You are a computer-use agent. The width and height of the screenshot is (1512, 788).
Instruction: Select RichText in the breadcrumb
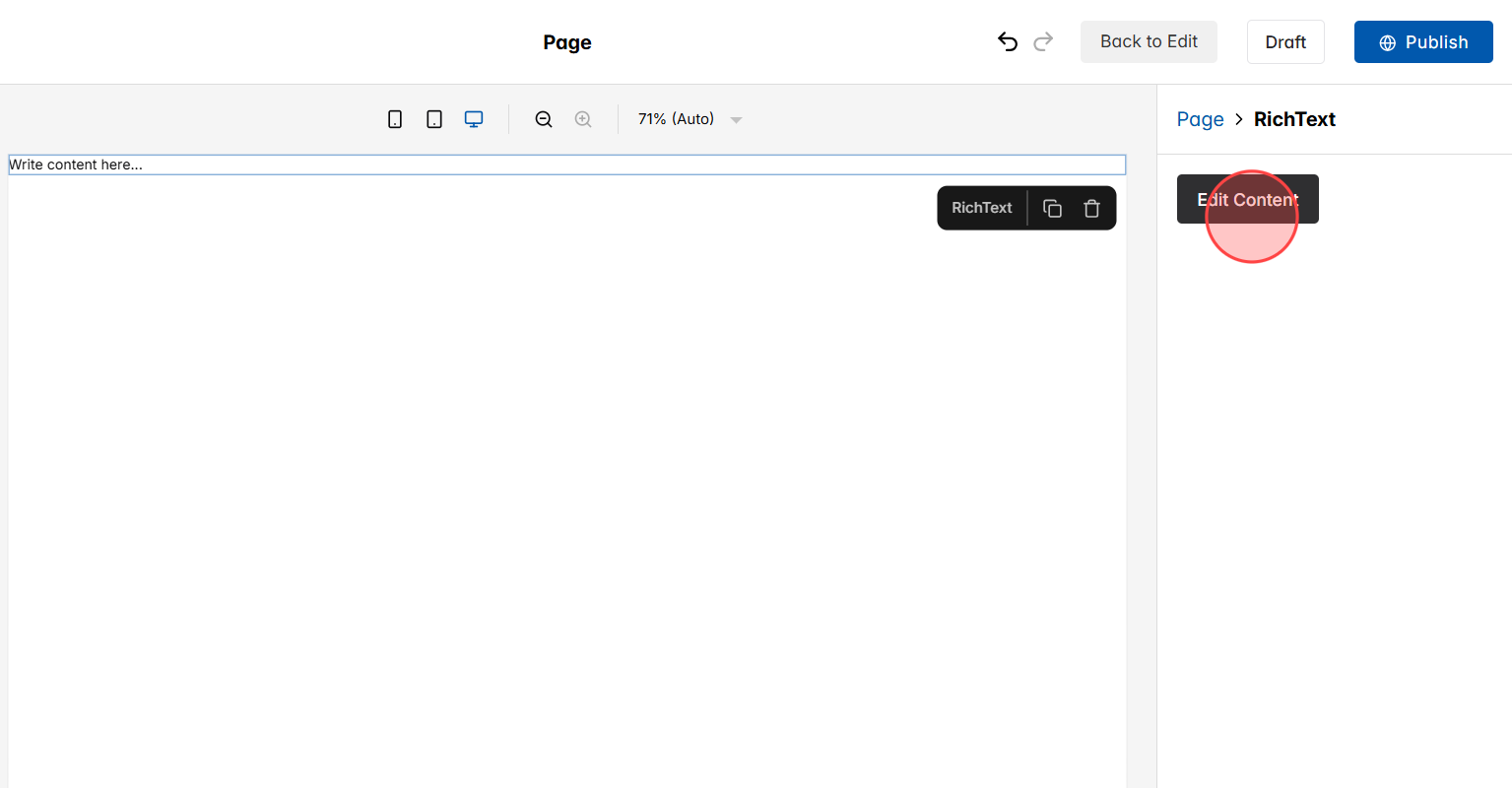(1294, 118)
